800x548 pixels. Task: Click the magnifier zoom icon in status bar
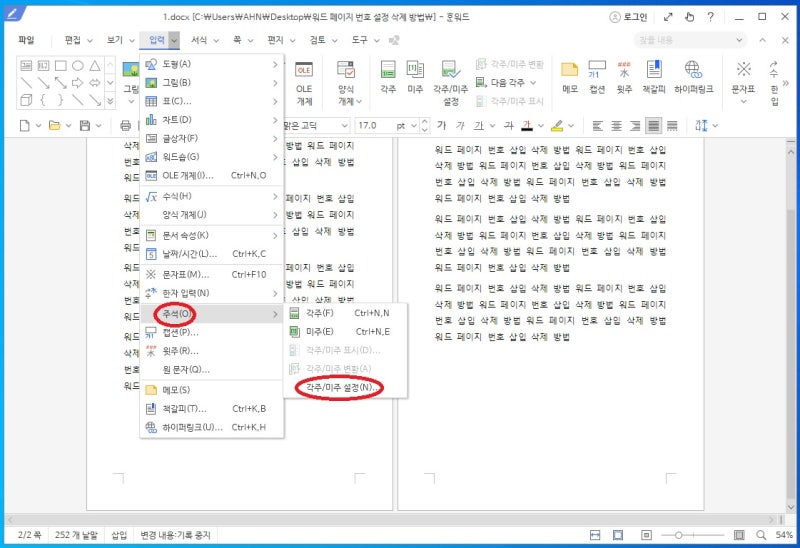pyautogui.click(x=761, y=535)
